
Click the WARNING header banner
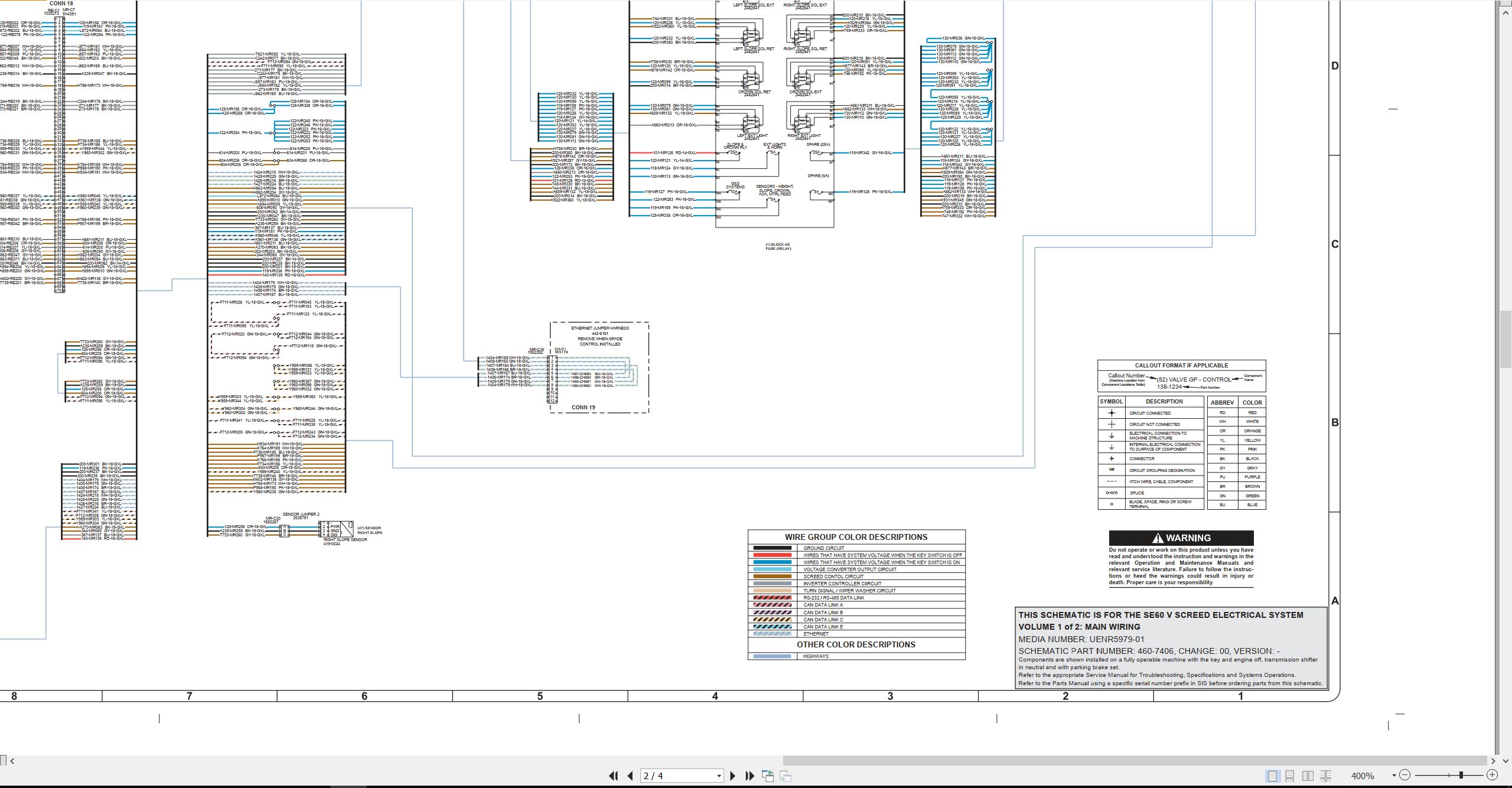pos(1181,538)
